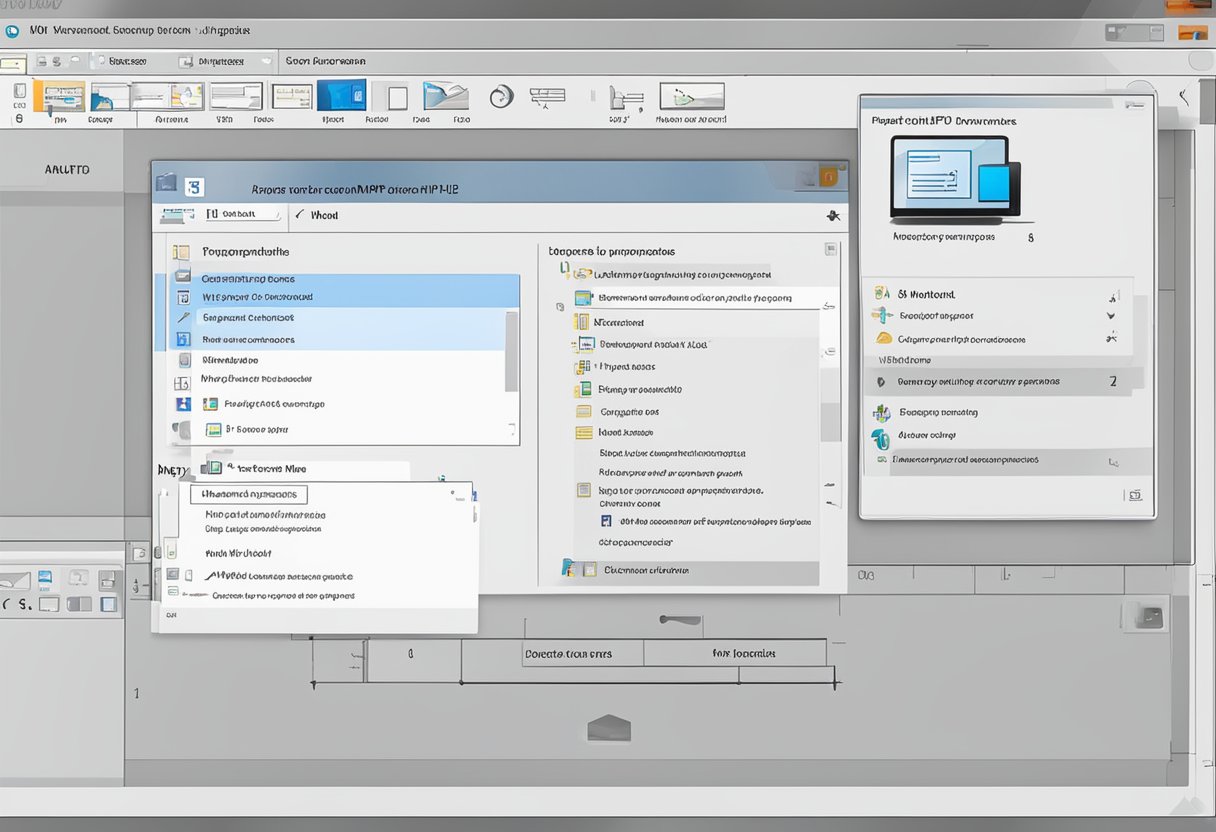
Task: Select the blue monitor icon in the toolbar
Action: [x=341, y=97]
